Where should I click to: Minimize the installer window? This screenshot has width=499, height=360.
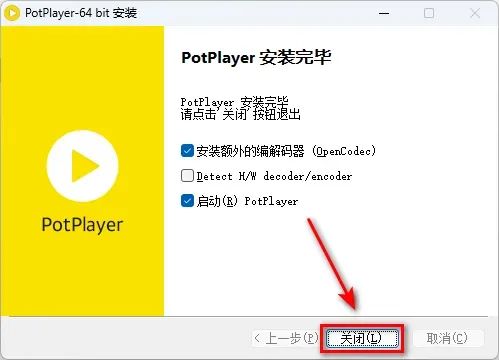tap(384, 14)
